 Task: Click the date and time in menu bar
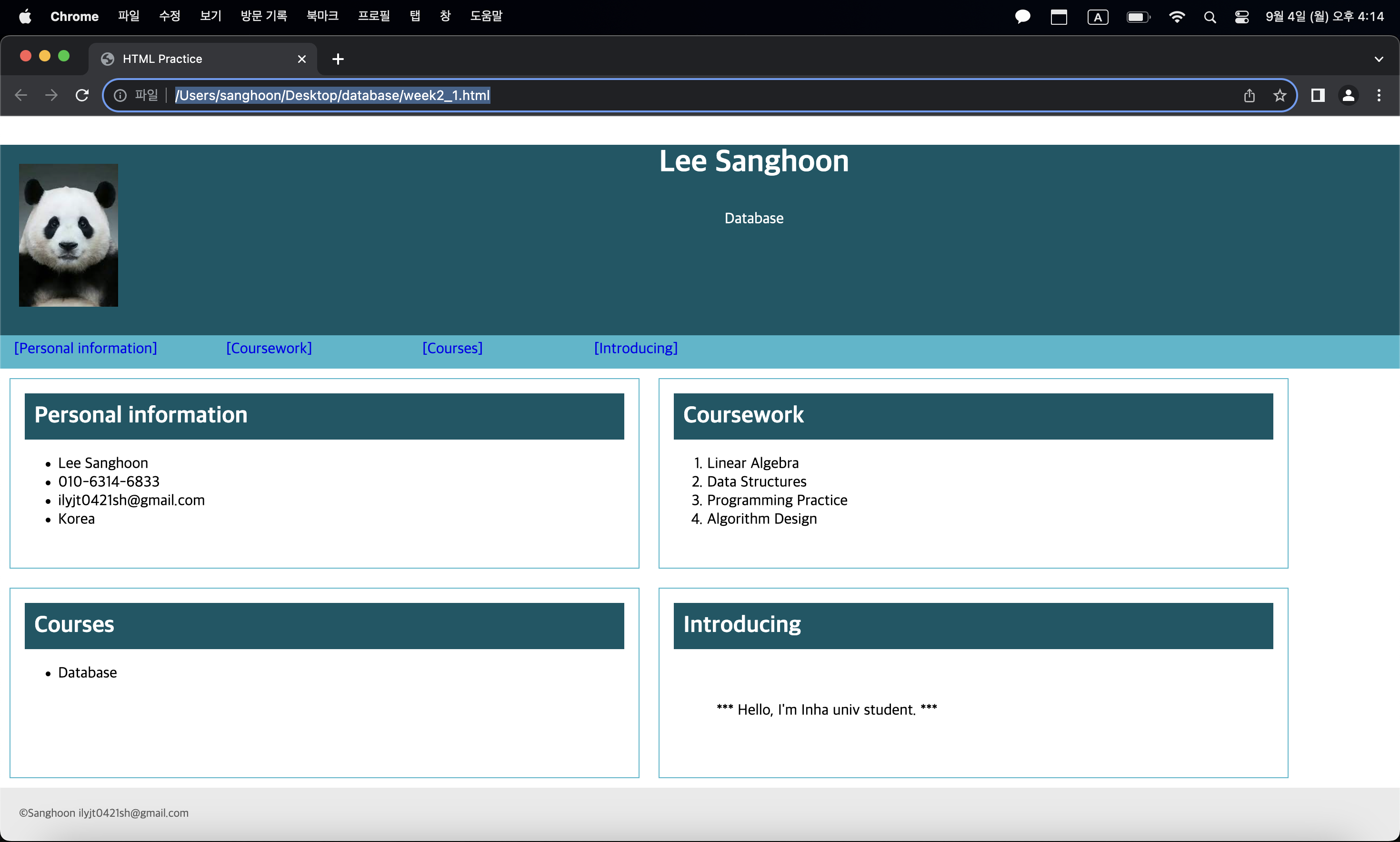(1325, 17)
